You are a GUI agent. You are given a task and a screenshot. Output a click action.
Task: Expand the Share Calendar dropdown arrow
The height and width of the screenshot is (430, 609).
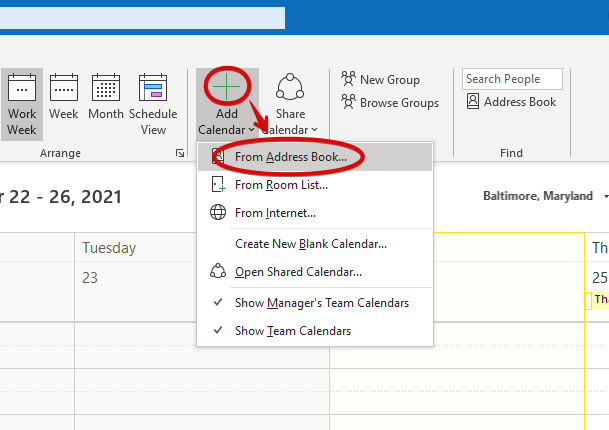[x=314, y=130]
